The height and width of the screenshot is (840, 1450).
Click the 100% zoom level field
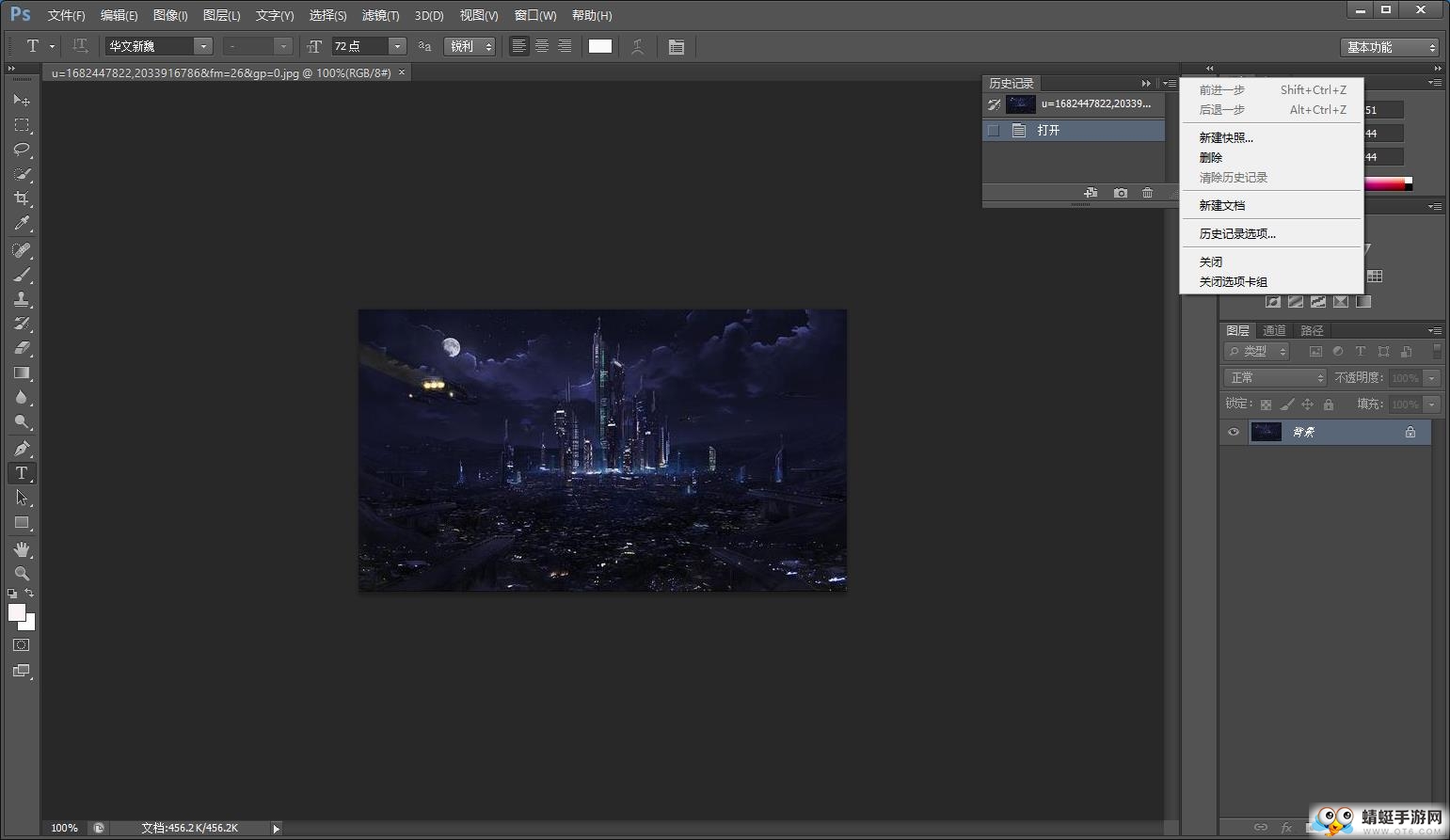(x=65, y=828)
